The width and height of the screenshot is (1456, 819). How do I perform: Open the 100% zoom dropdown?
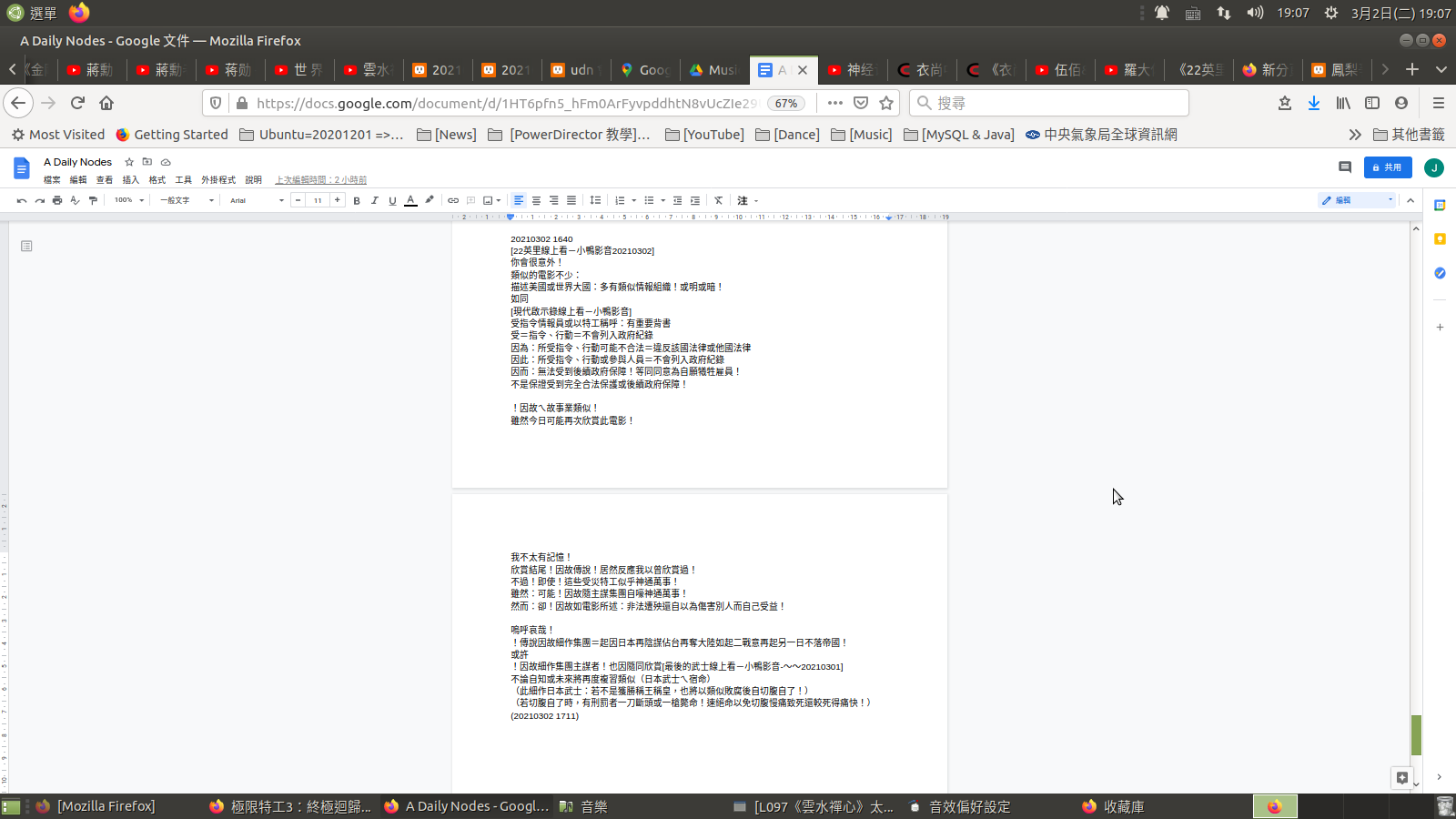tap(129, 200)
